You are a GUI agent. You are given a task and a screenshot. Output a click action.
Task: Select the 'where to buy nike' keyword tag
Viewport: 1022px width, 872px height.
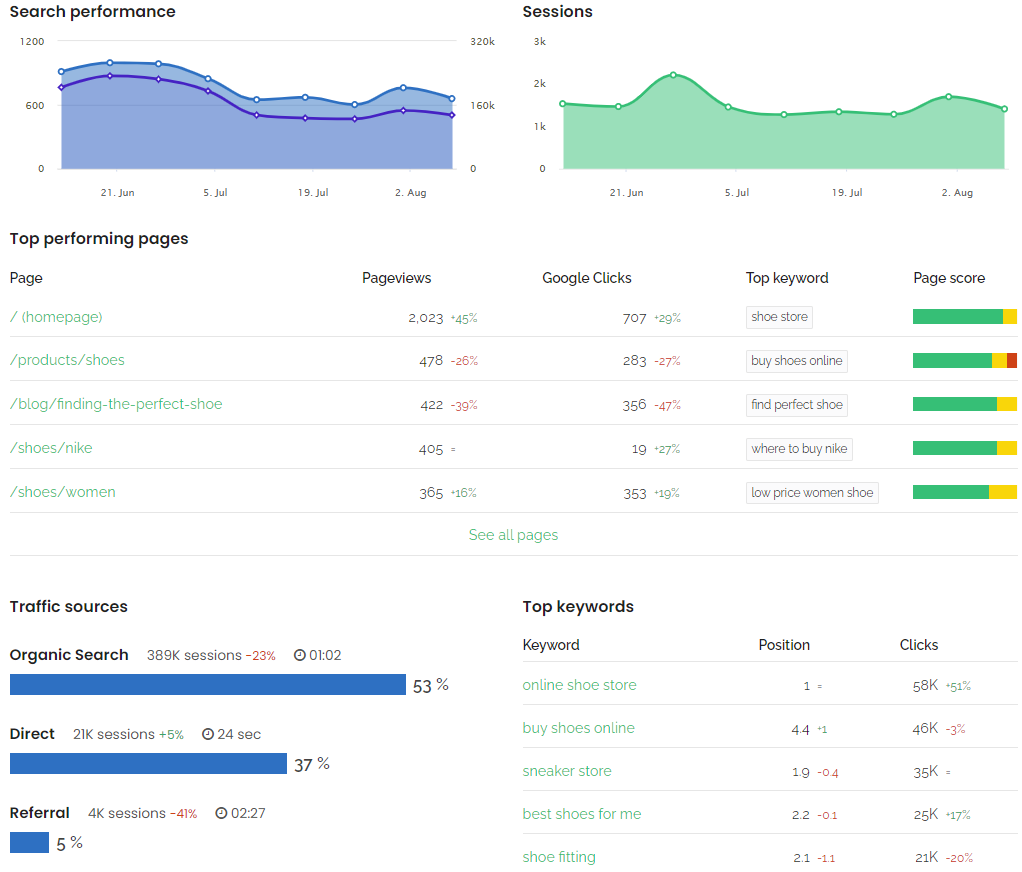(x=799, y=449)
